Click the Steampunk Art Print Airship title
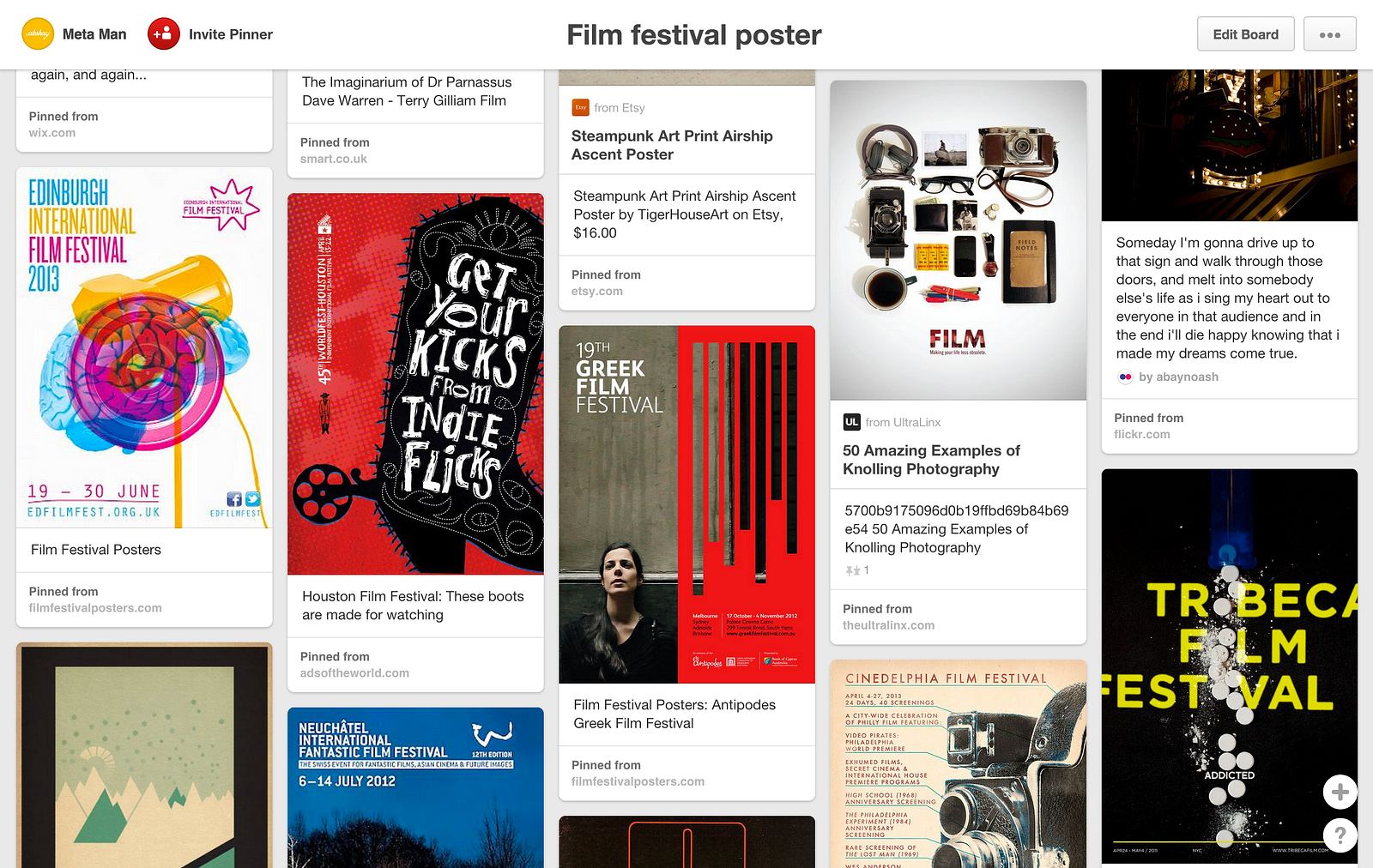This screenshot has height=868, width=1373. tap(672, 145)
